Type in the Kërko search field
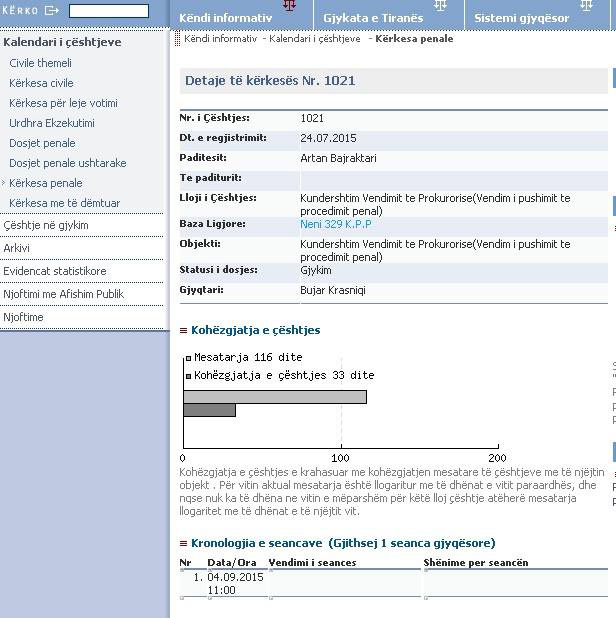 (108, 11)
